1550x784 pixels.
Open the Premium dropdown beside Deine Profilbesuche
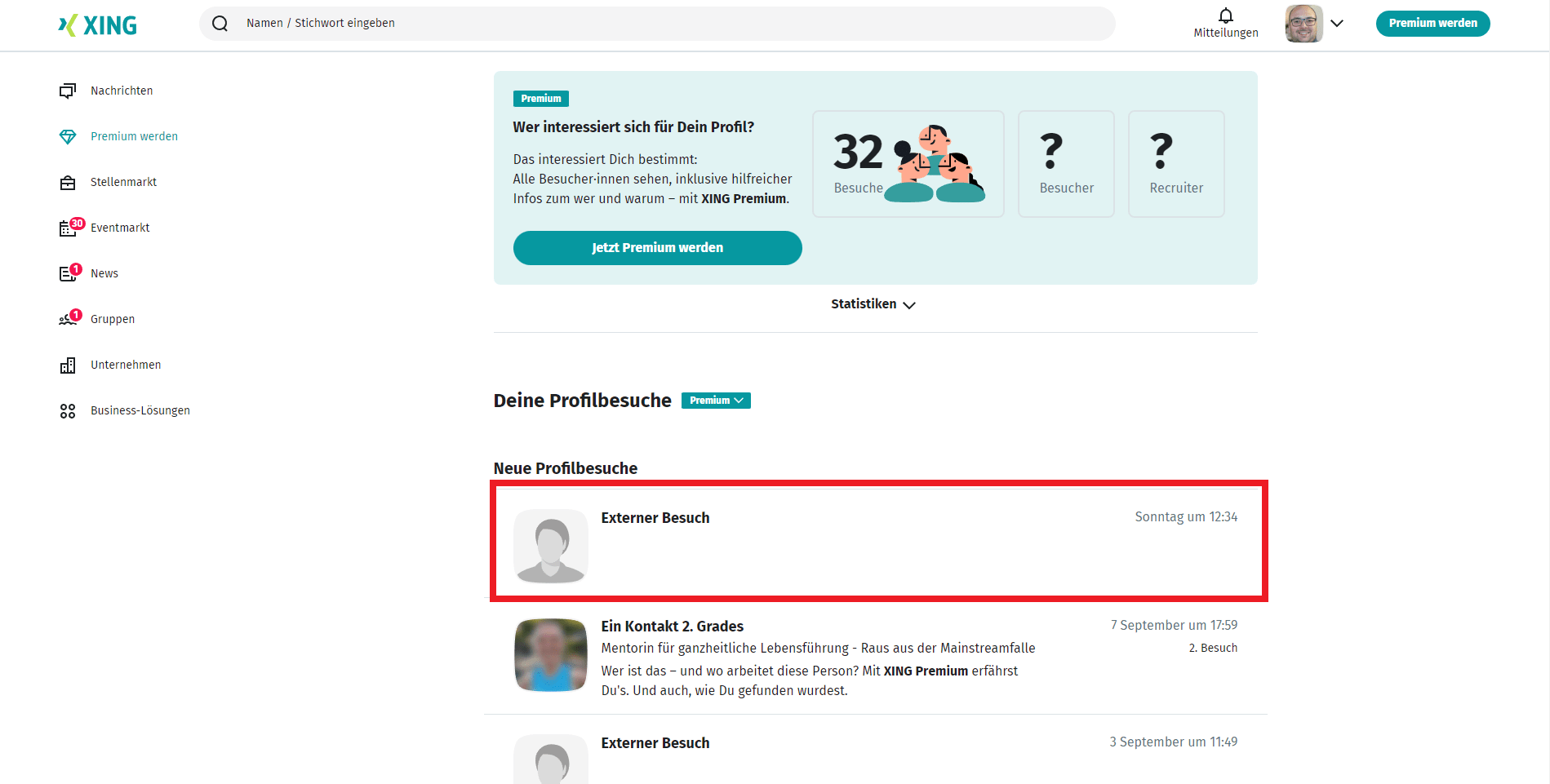(716, 400)
